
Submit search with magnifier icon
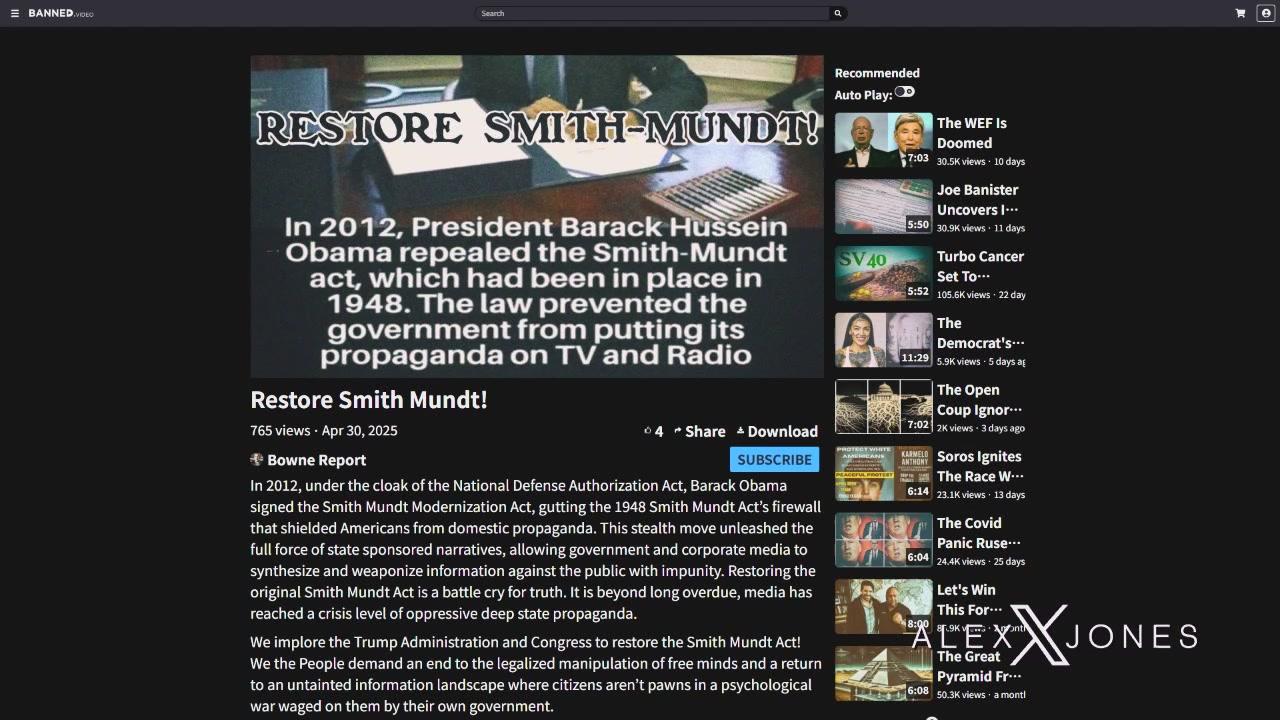[x=838, y=13]
